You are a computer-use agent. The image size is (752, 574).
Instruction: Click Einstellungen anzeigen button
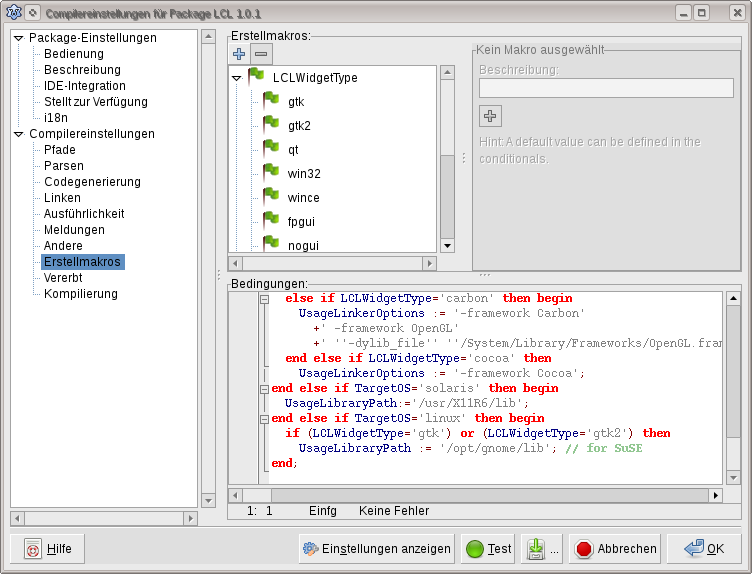(376, 548)
